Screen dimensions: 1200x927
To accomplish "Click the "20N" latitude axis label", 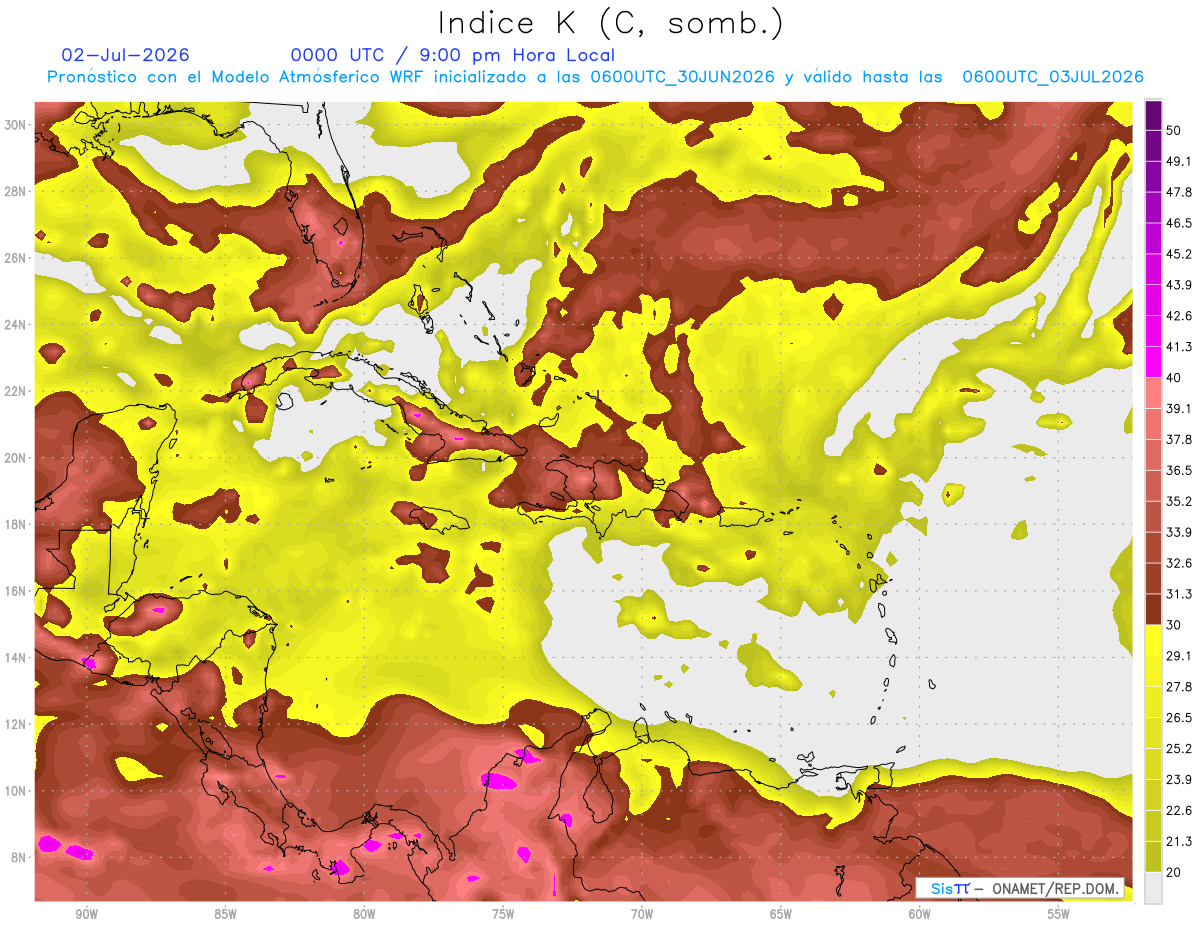I will 15,458.
